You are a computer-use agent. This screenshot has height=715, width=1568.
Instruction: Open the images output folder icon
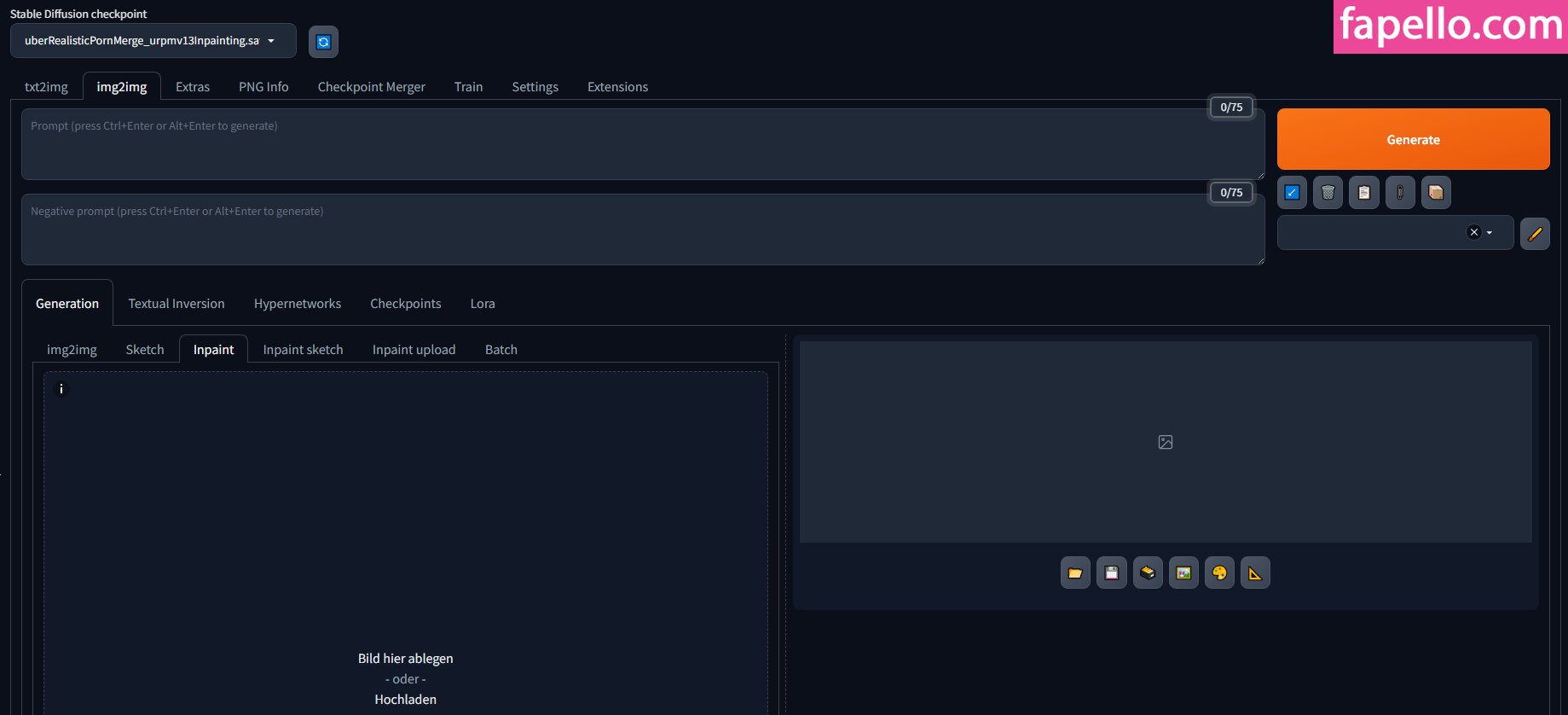point(1075,573)
